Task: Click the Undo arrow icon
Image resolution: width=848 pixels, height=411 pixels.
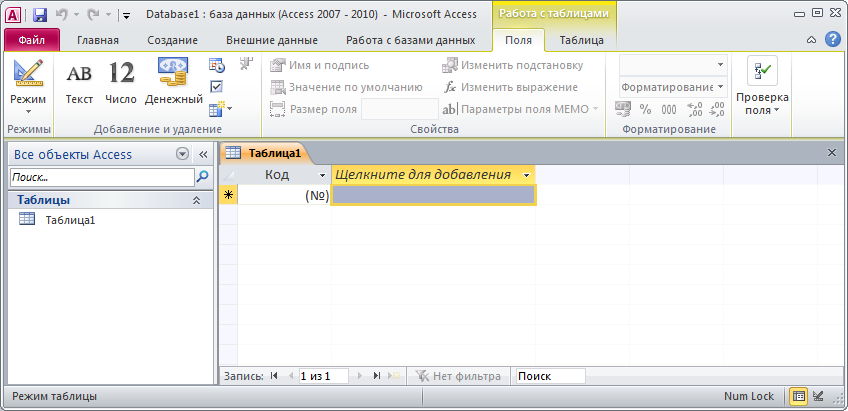Action: (x=61, y=15)
